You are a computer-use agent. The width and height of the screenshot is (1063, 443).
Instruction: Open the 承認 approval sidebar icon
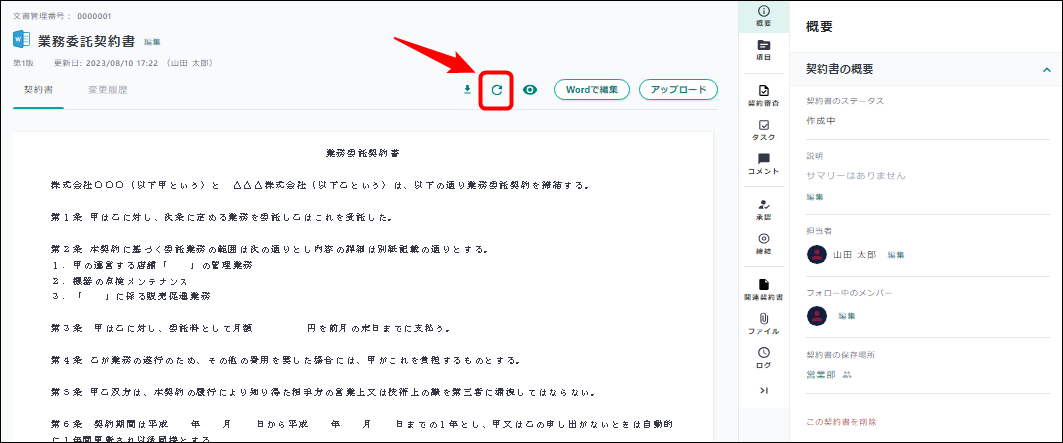764,208
